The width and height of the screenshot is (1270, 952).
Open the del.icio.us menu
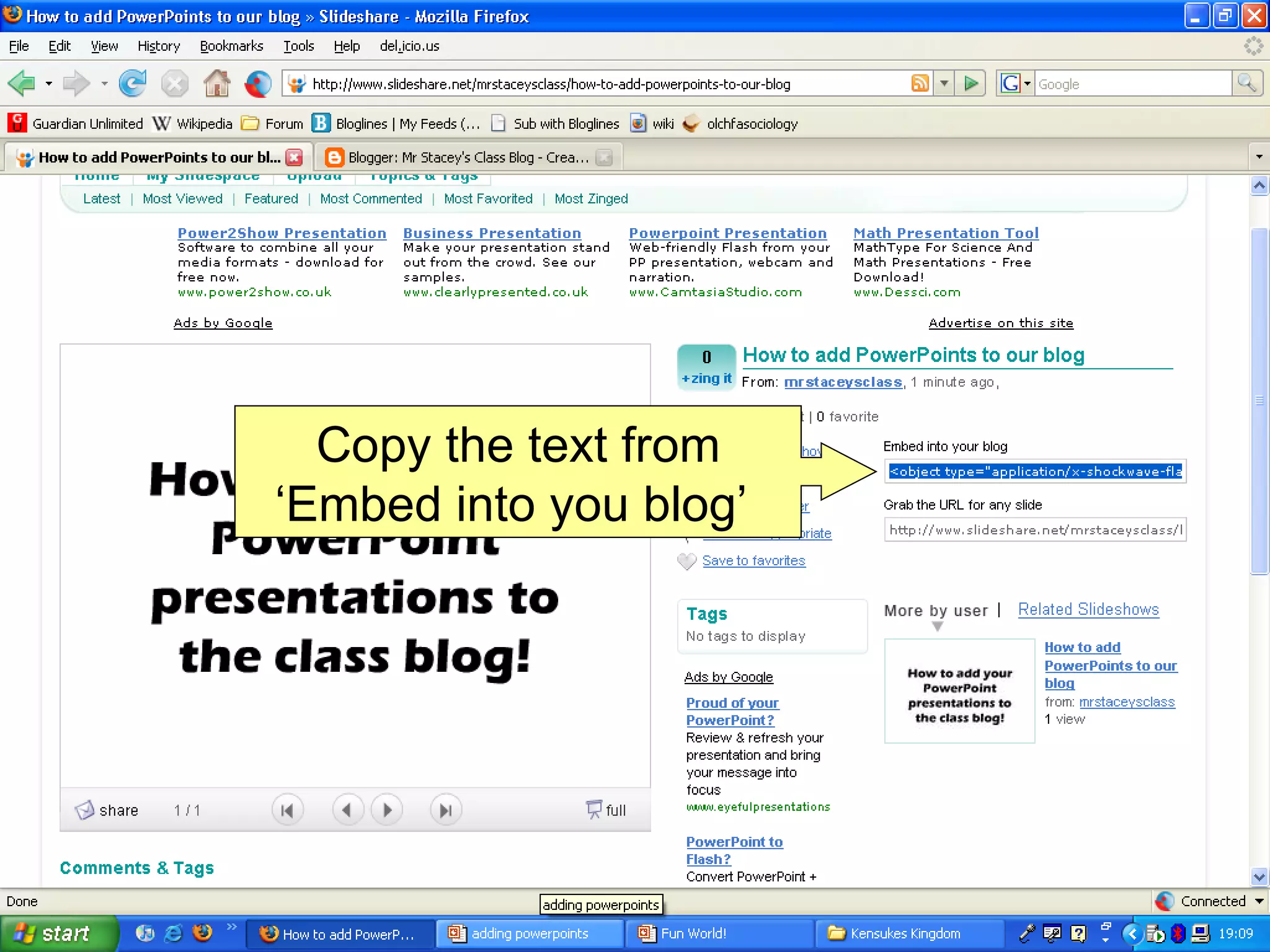409,46
